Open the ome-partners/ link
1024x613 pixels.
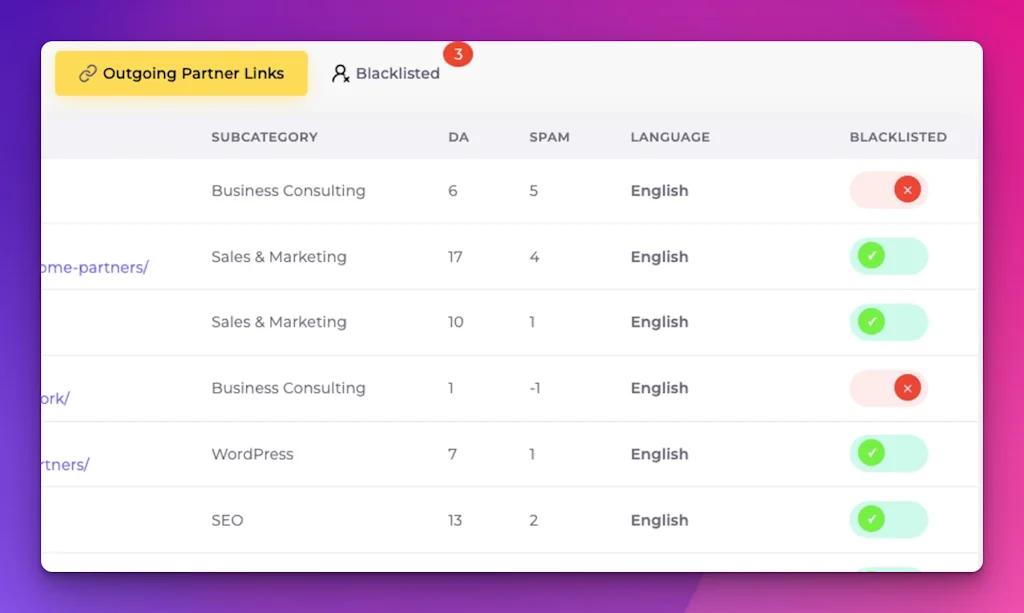94,267
